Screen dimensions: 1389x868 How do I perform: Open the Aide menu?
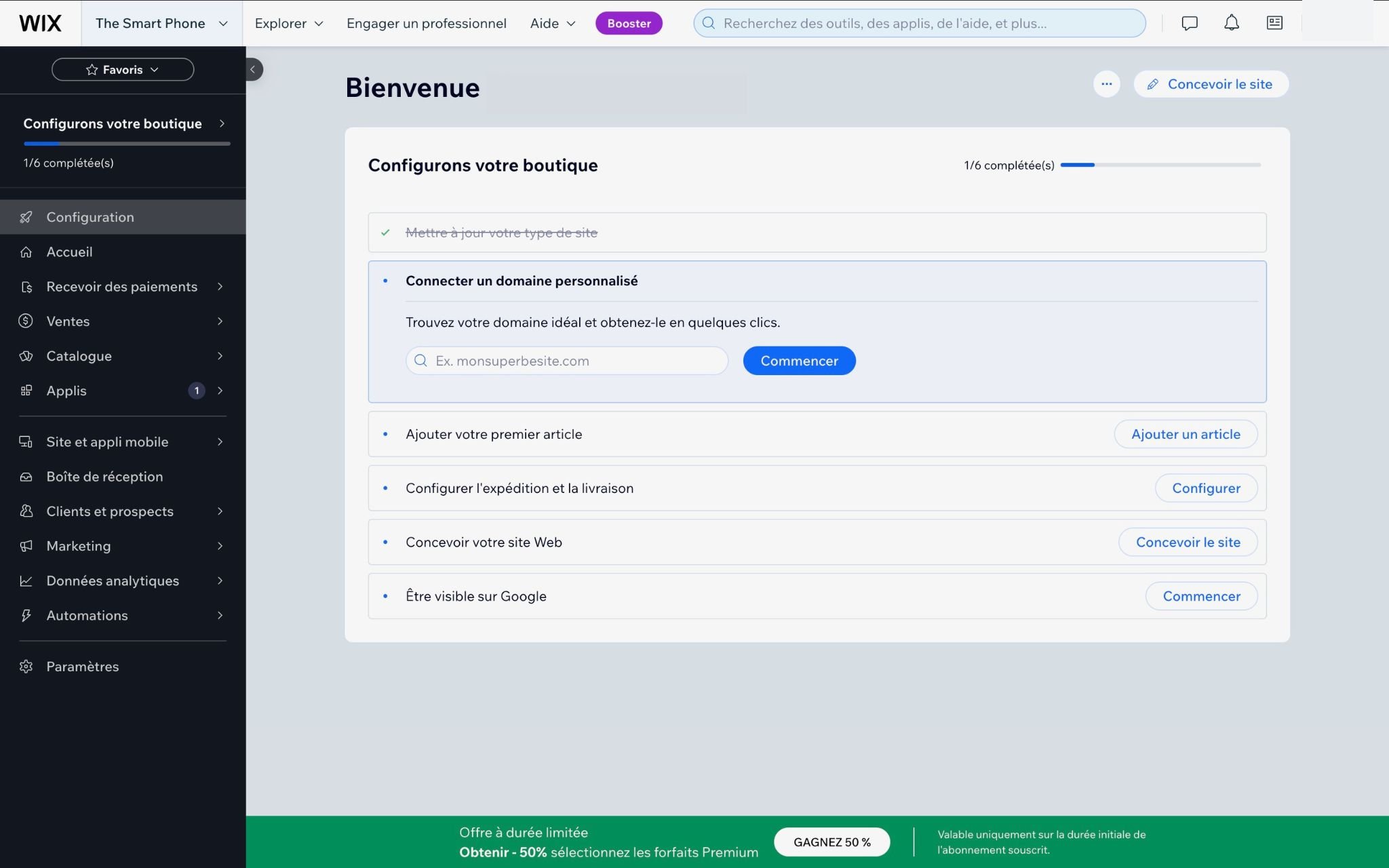(x=553, y=23)
